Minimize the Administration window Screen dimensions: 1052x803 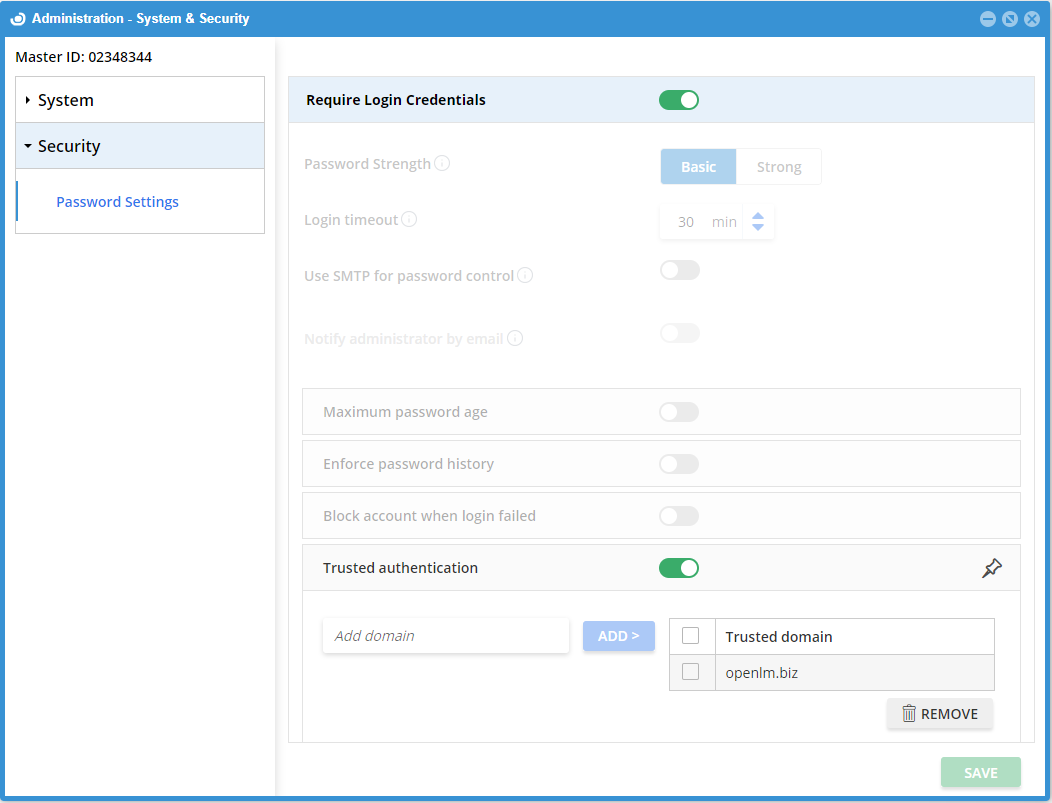point(988,19)
